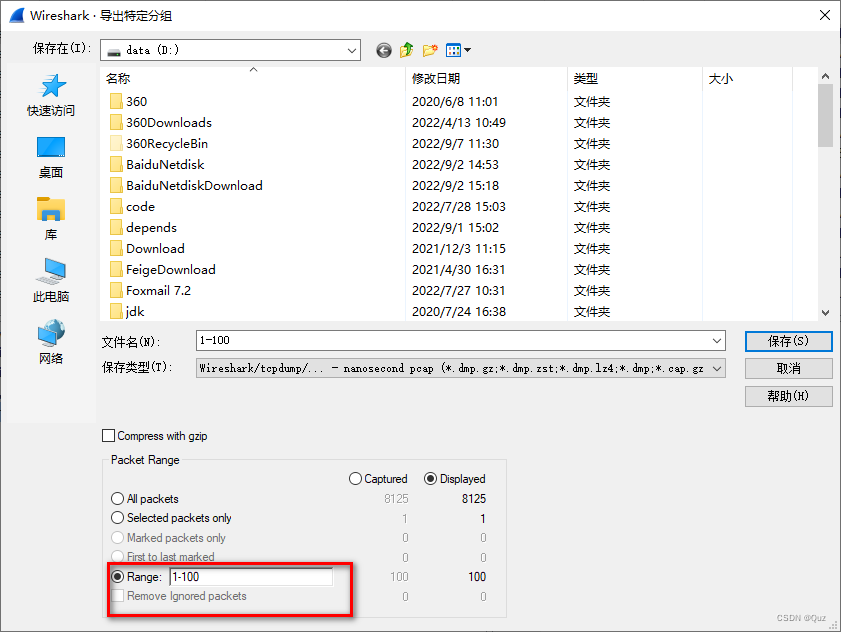Open the file name history dropdown arrow
The height and width of the screenshot is (632, 841).
pyautogui.click(x=717, y=341)
